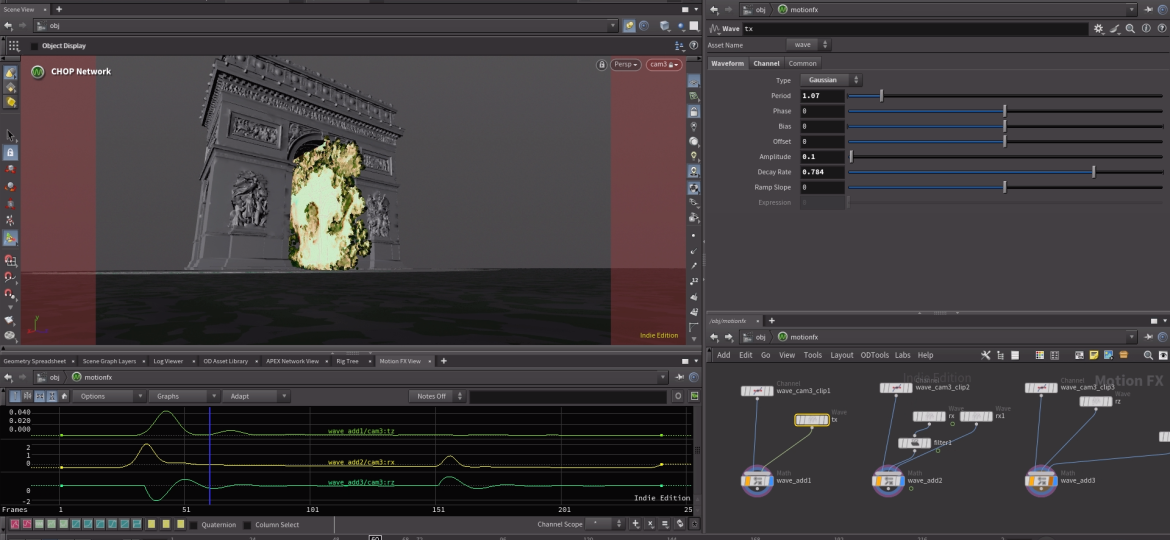This screenshot has height=540, width=1170.
Task: Enable the Quaternion checkbox
Action: point(194,524)
